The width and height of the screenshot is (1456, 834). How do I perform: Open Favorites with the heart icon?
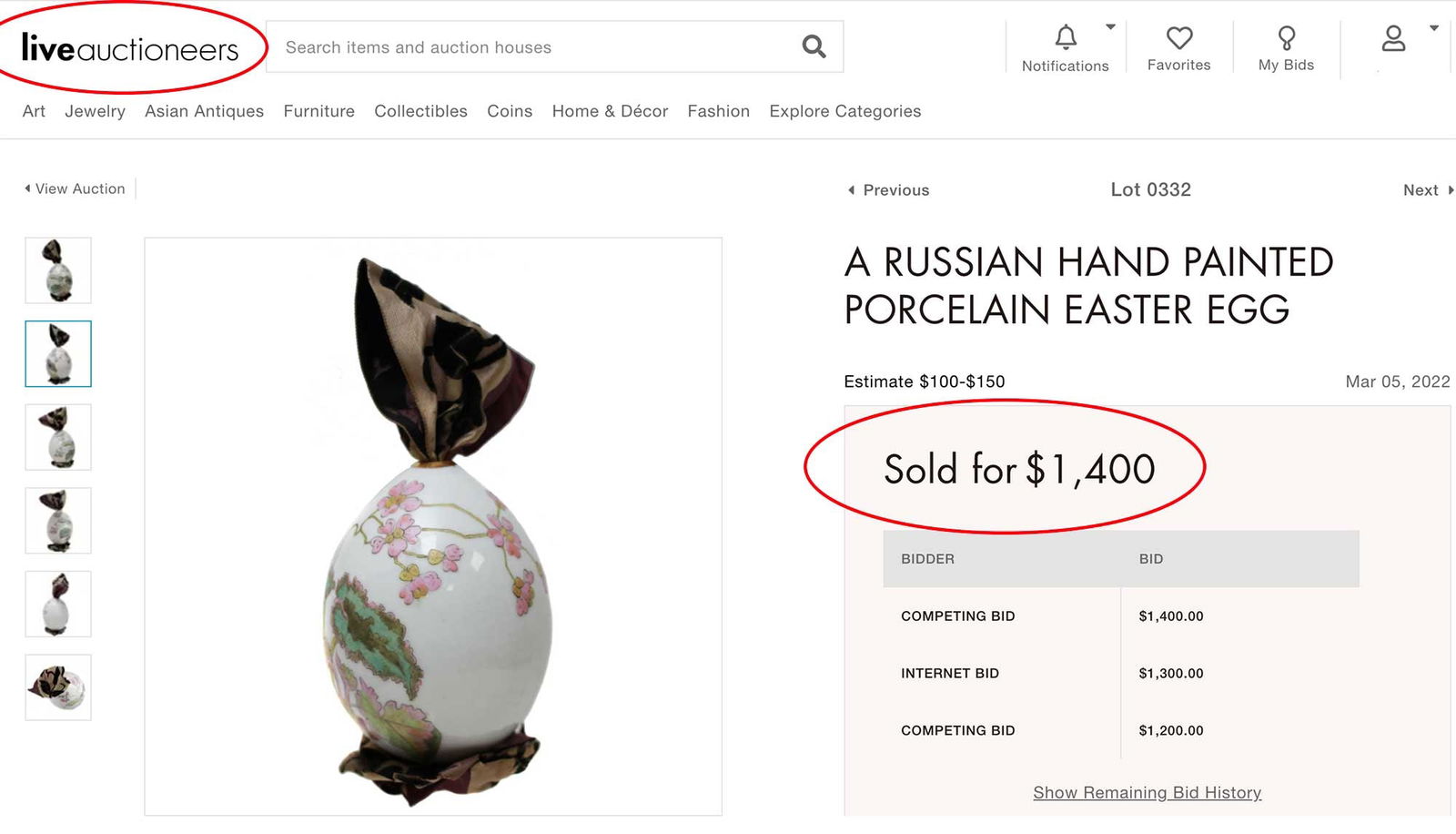point(1179,38)
